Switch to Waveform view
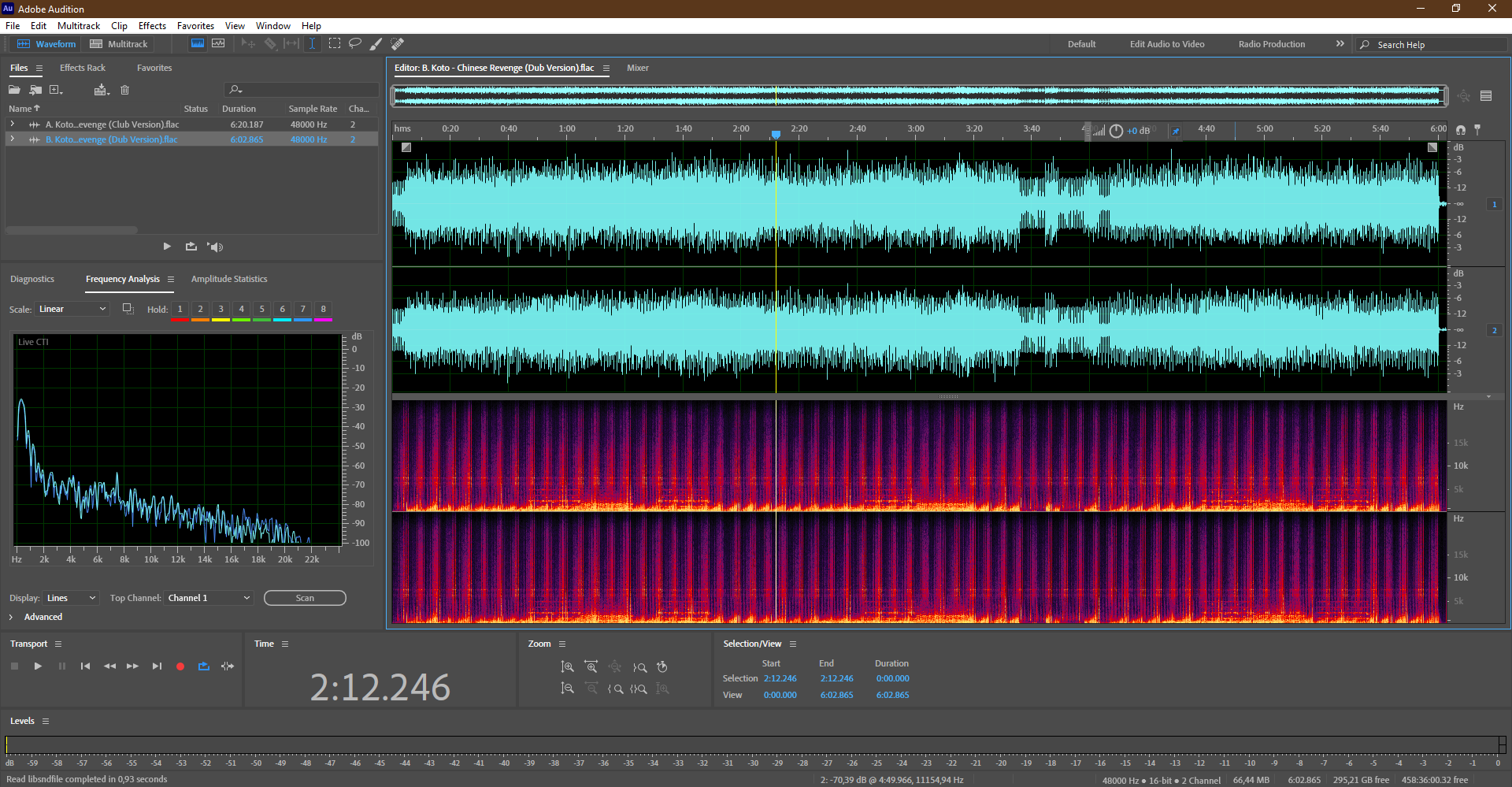The image size is (1512, 787). pos(46,44)
